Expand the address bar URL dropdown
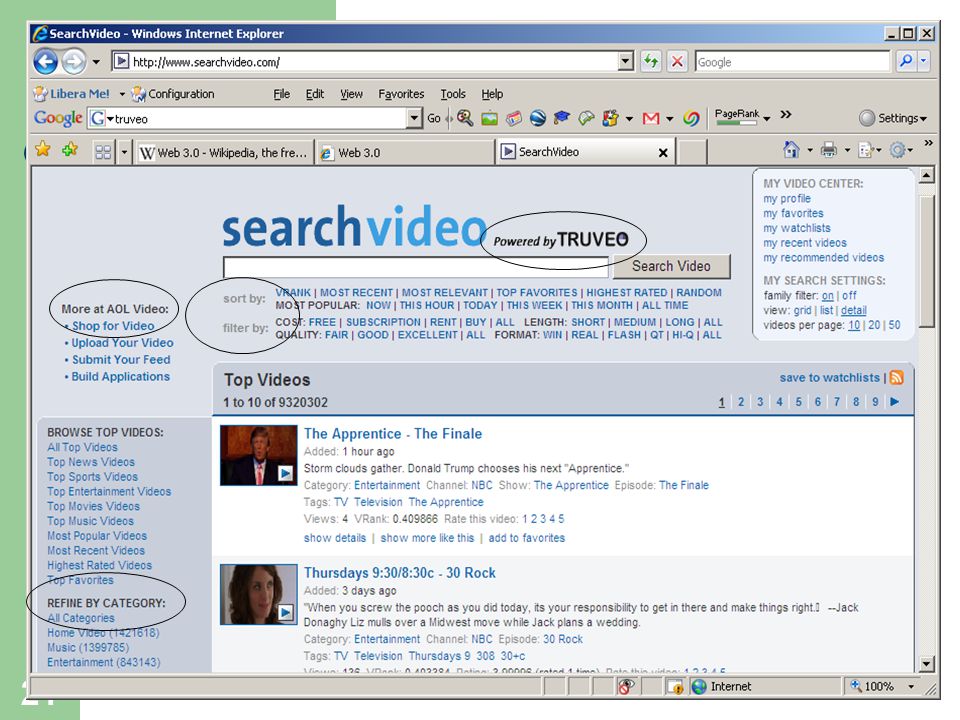The width and height of the screenshot is (960, 720). pyautogui.click(x=625, y=61)
